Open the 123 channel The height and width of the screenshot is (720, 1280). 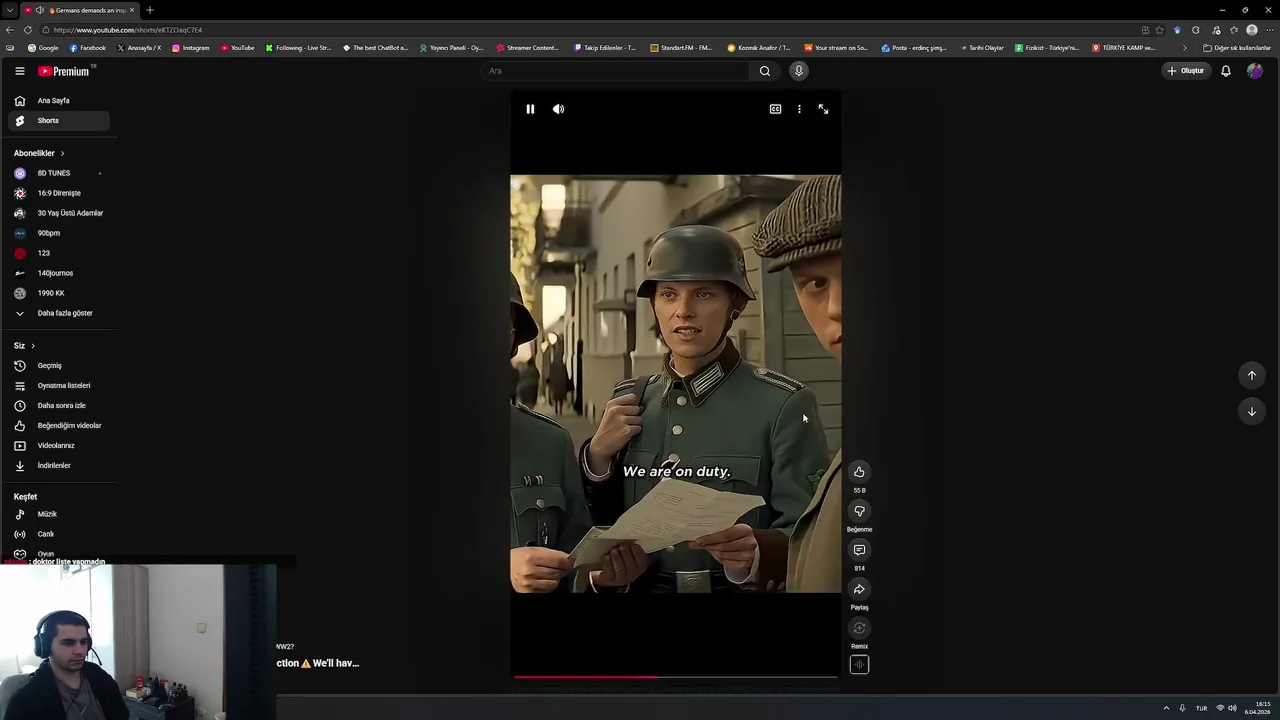coord(58,253)
